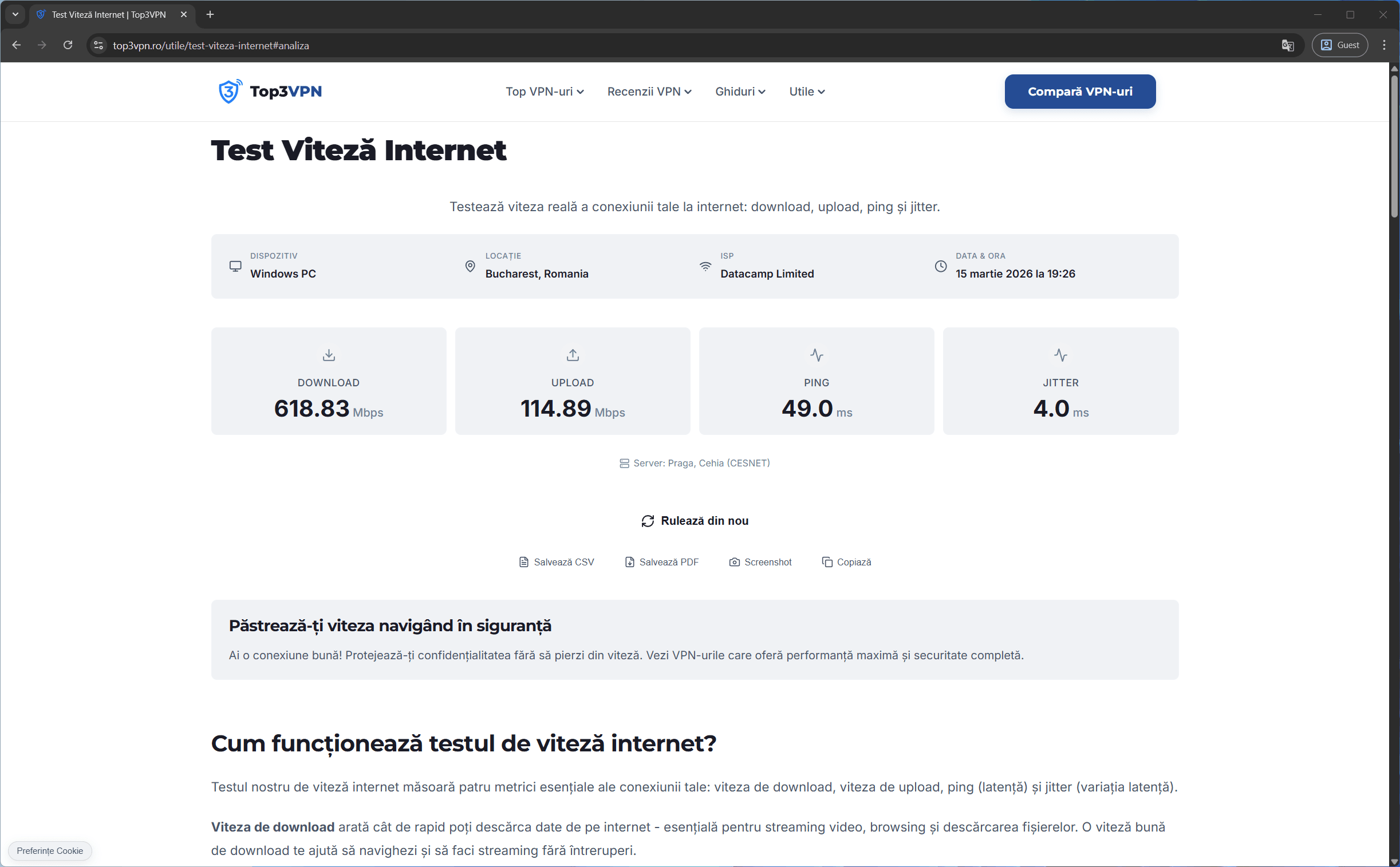Click the upload arrow icon above 114.89 Mbps
This screenshot has height=867, width=1400.
(572, 354)
